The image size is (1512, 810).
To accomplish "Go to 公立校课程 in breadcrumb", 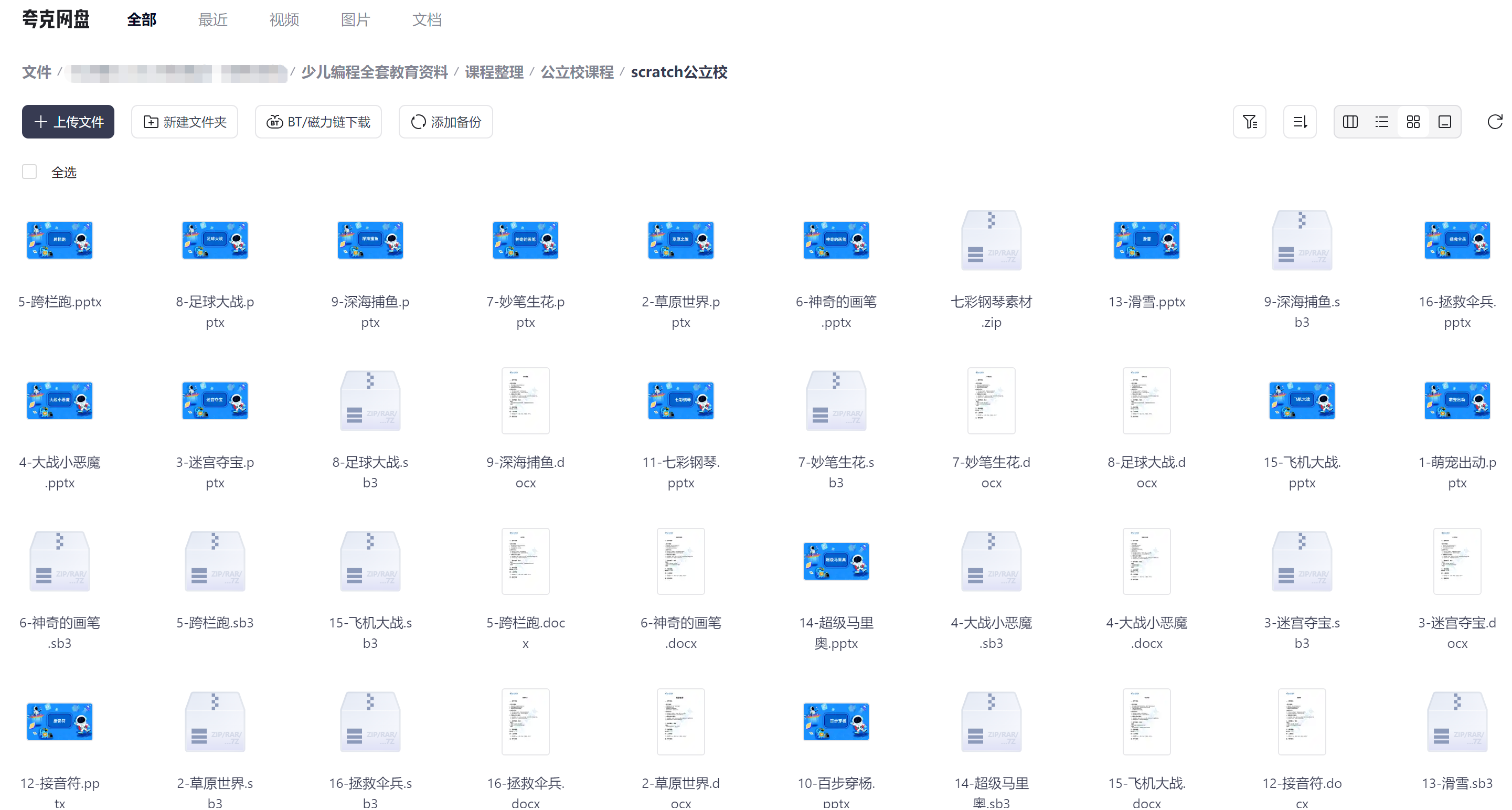I will pos(577,72).
